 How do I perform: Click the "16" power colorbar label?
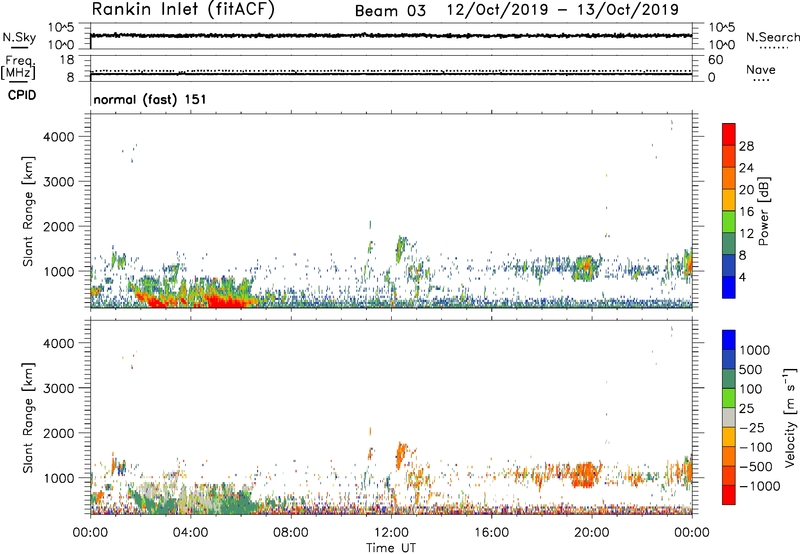click(x=746, y=212)
